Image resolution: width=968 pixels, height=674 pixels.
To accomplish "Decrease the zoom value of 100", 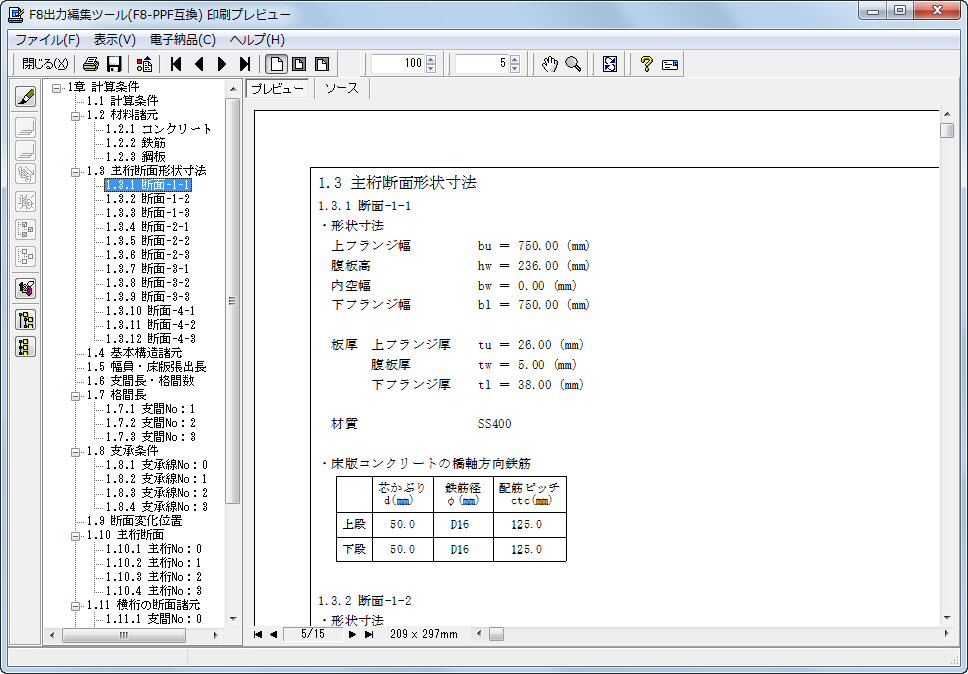I will pos(431,68).
